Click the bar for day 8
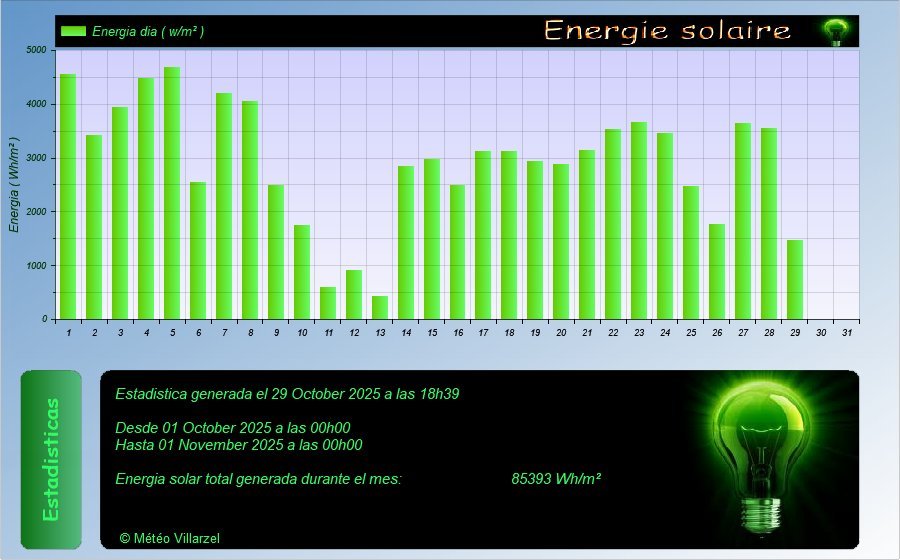 [250, 210]
